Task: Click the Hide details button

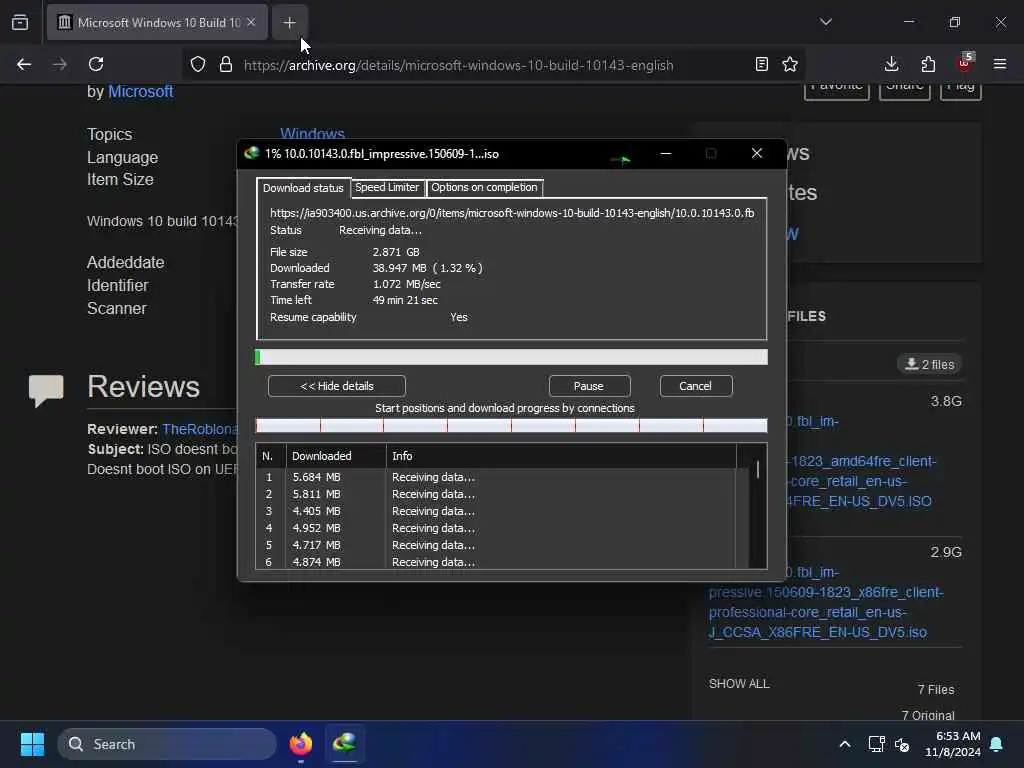Action: click(337, 386)
